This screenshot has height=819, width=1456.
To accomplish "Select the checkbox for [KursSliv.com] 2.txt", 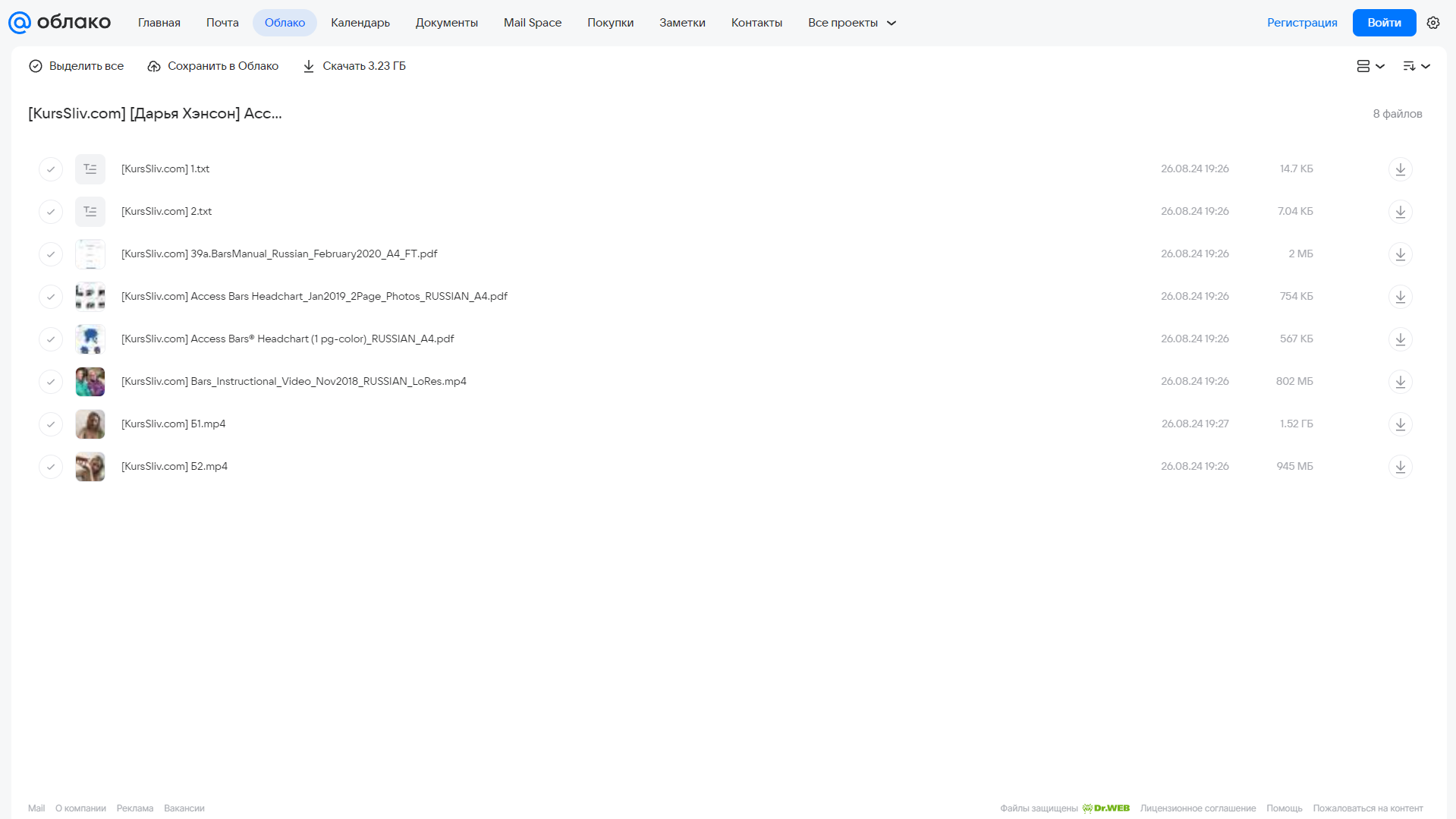I will (51, 212).
